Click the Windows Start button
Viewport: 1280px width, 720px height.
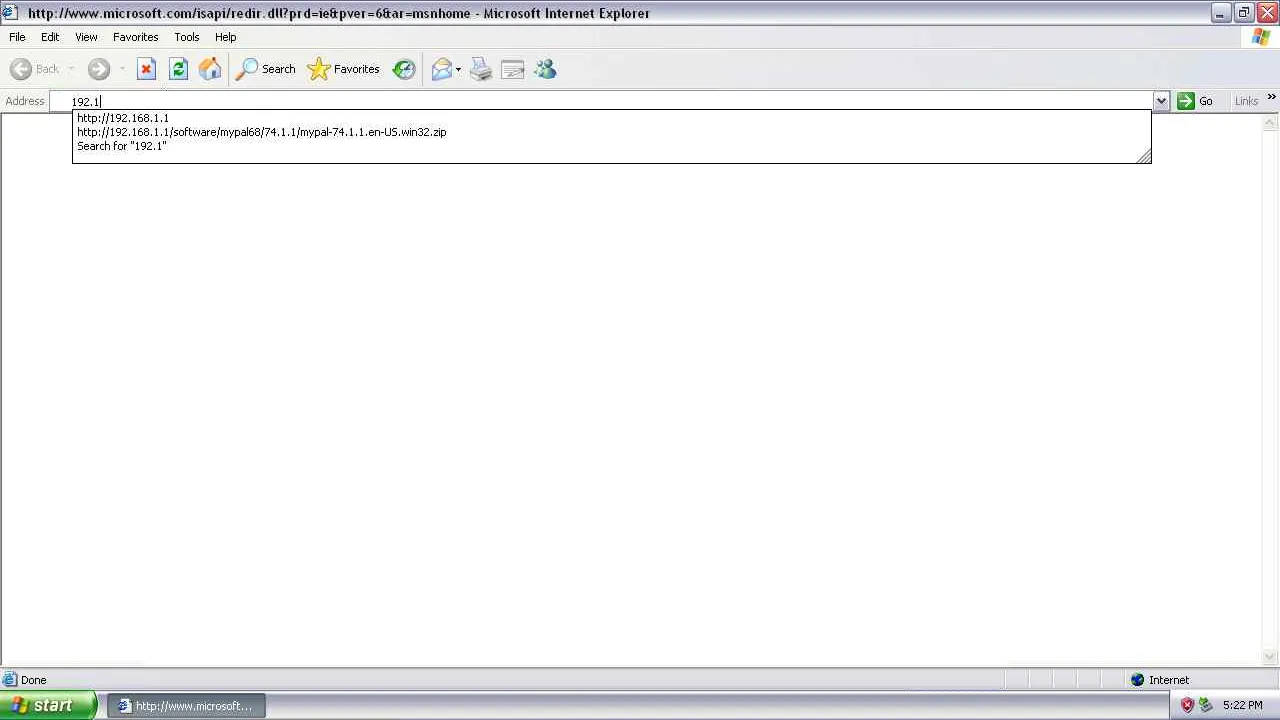(49, 705)
